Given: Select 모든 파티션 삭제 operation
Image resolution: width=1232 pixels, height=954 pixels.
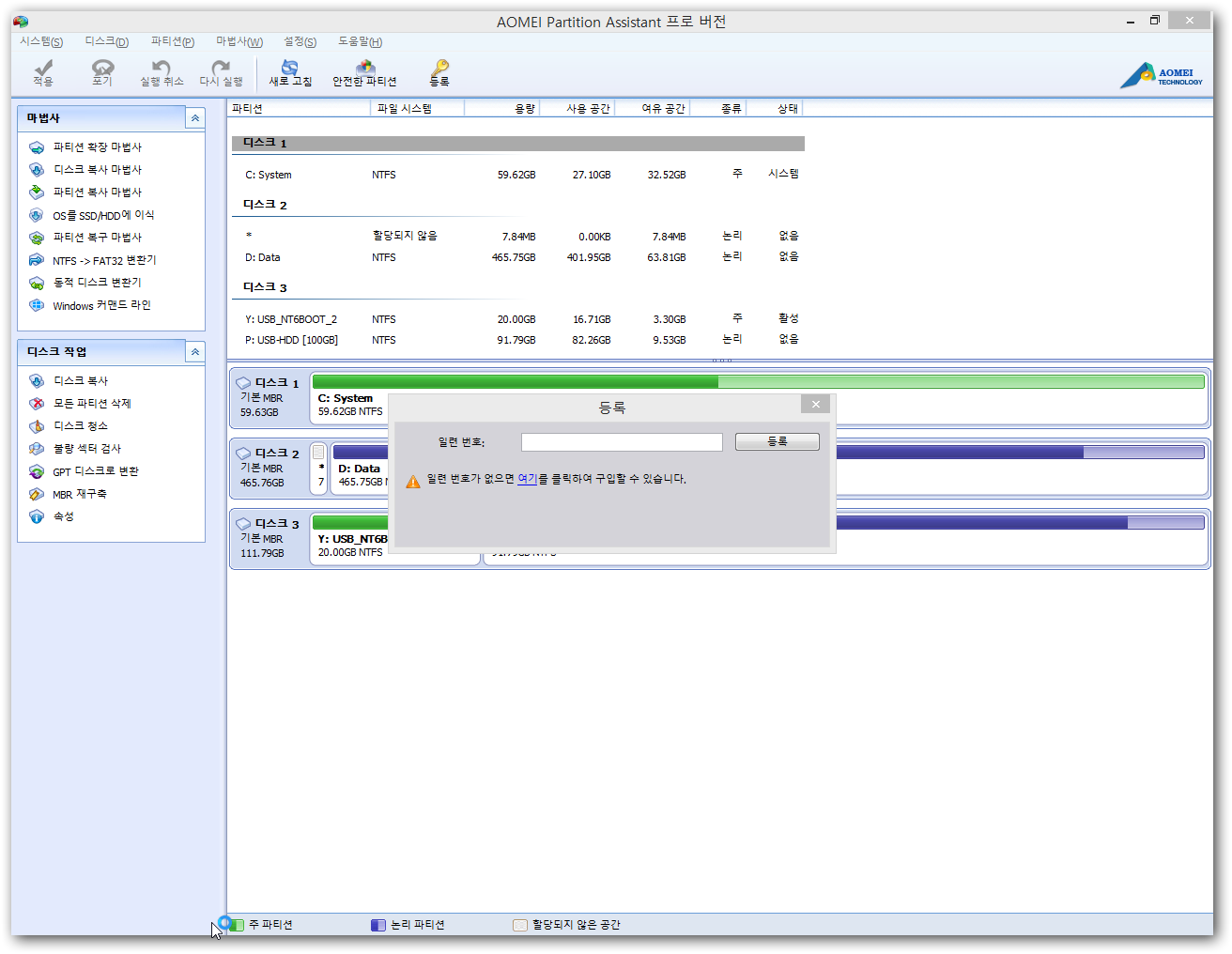Looking at the screenshot, I should (x=91, y=404).
